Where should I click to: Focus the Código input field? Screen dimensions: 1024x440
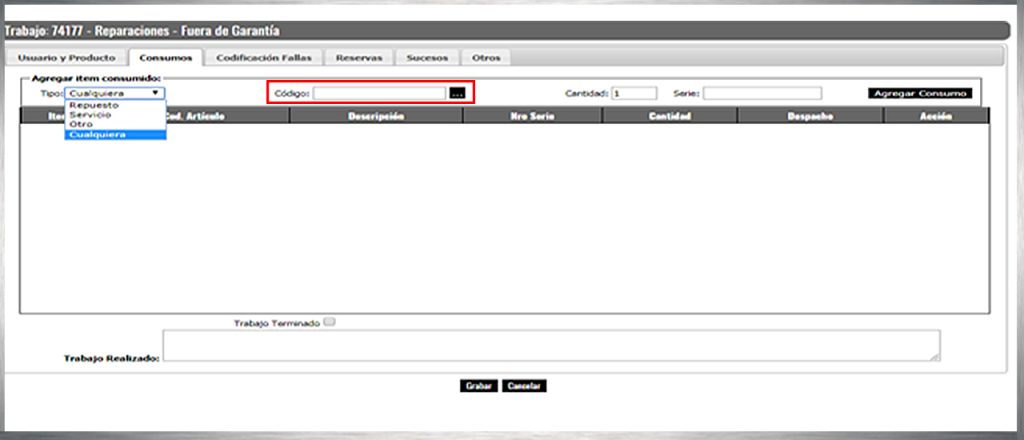pyautogui.click(x=379, y=93)
